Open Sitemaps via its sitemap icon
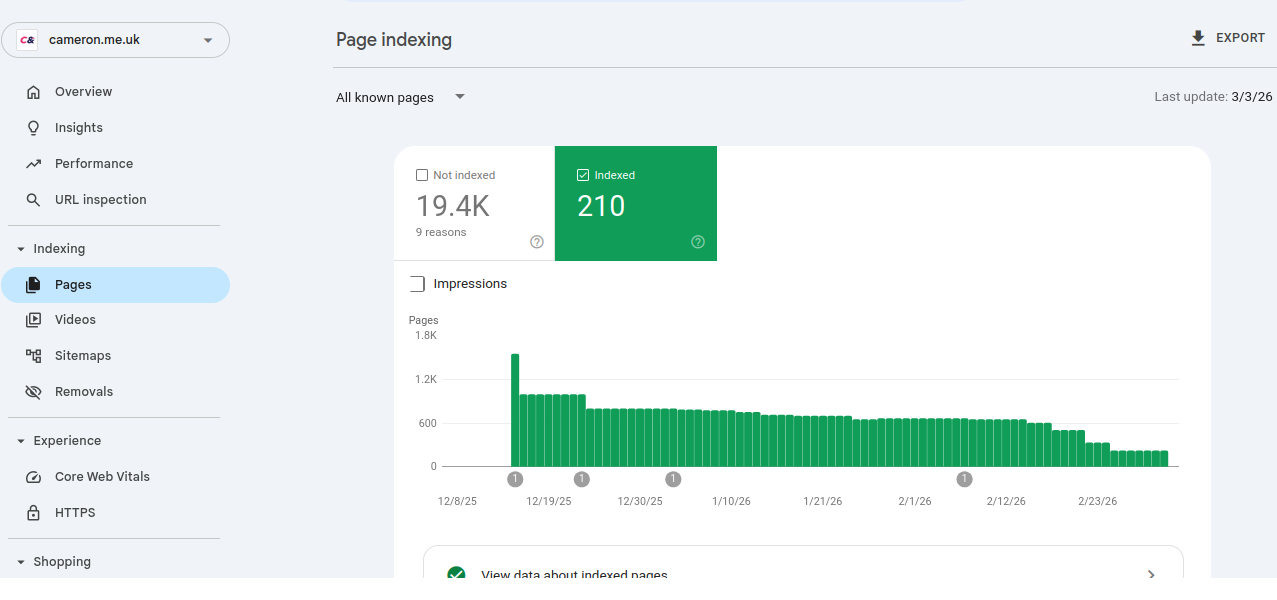1277x600 pixels. [x=35, y=355]
